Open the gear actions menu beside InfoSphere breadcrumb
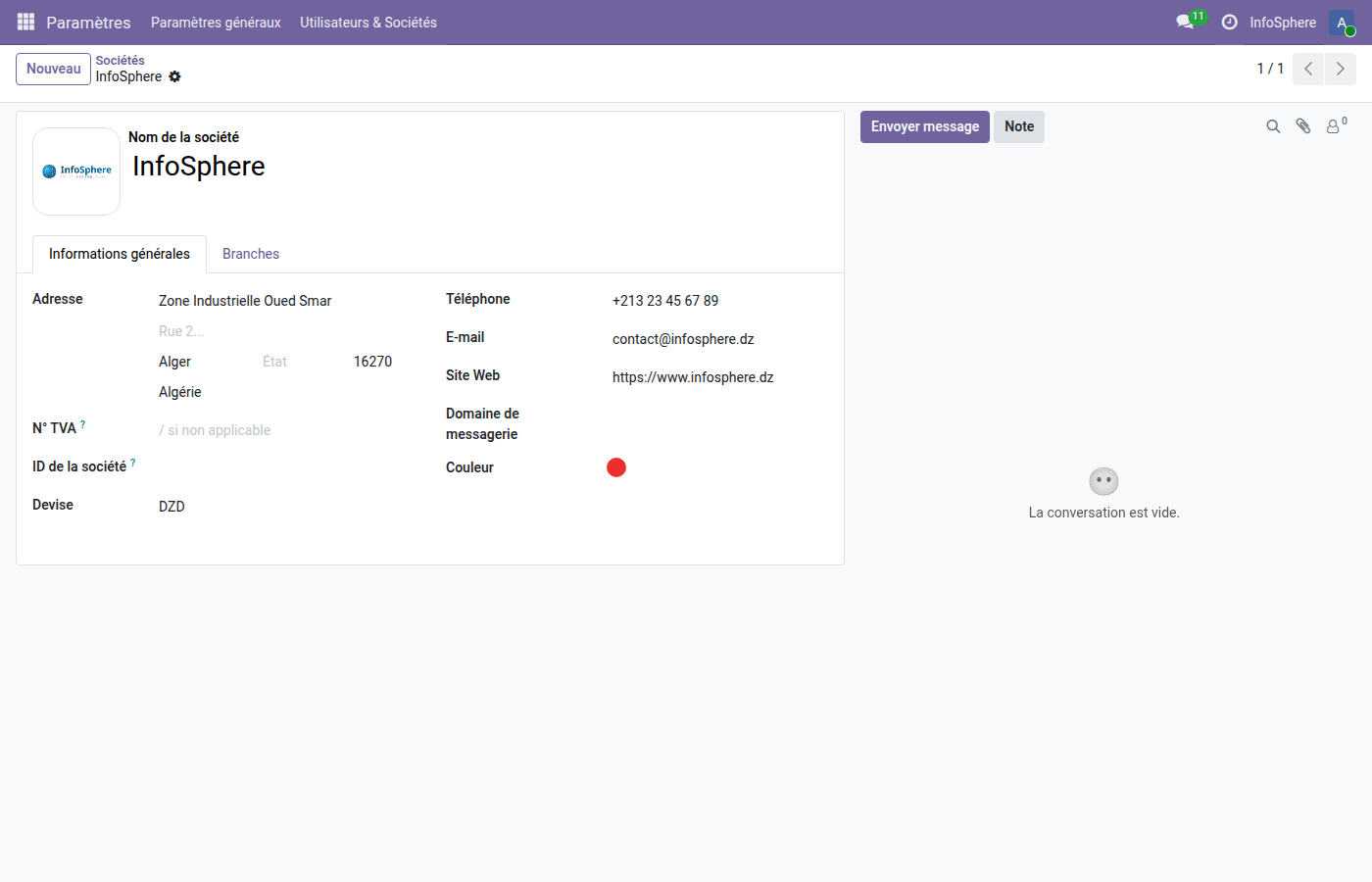Viewport: 1372px width, 882px height. (x=174, y=76)
